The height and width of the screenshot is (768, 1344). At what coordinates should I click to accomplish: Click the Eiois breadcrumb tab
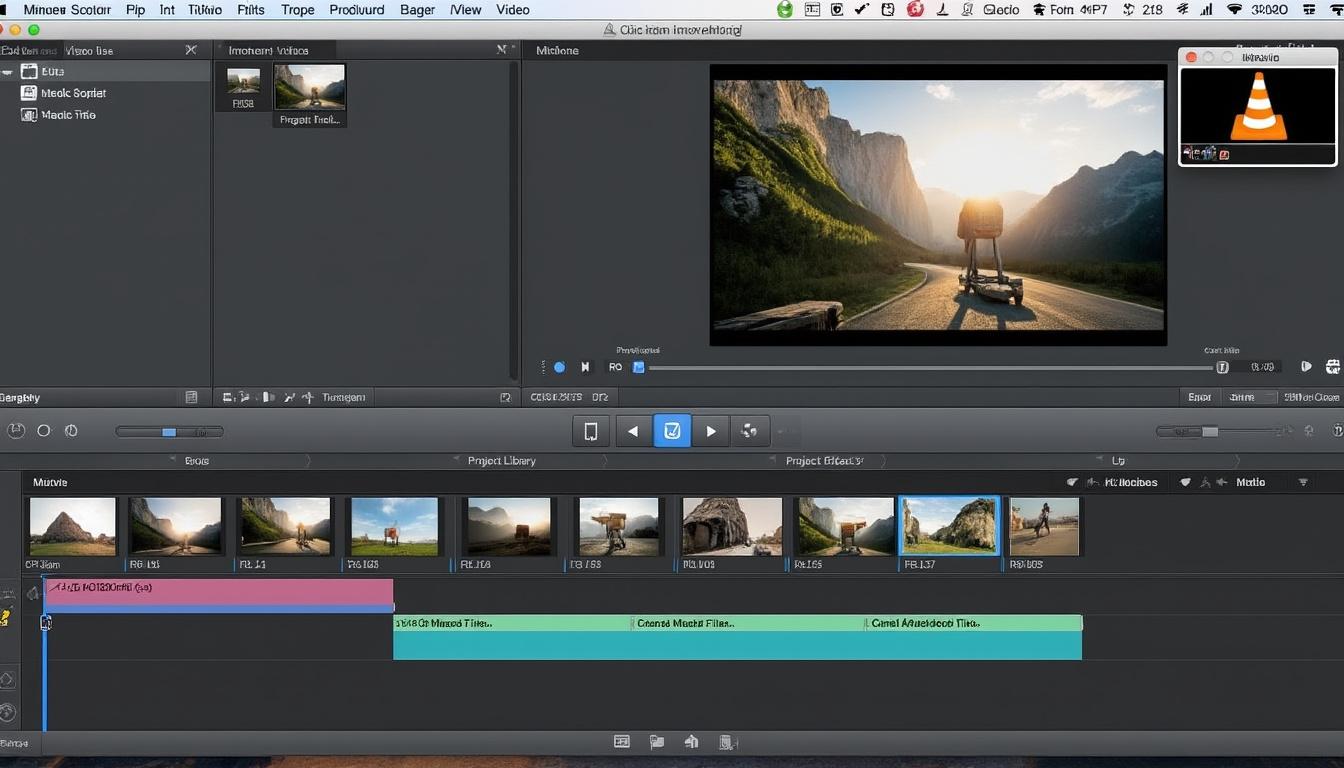(197, 461)
